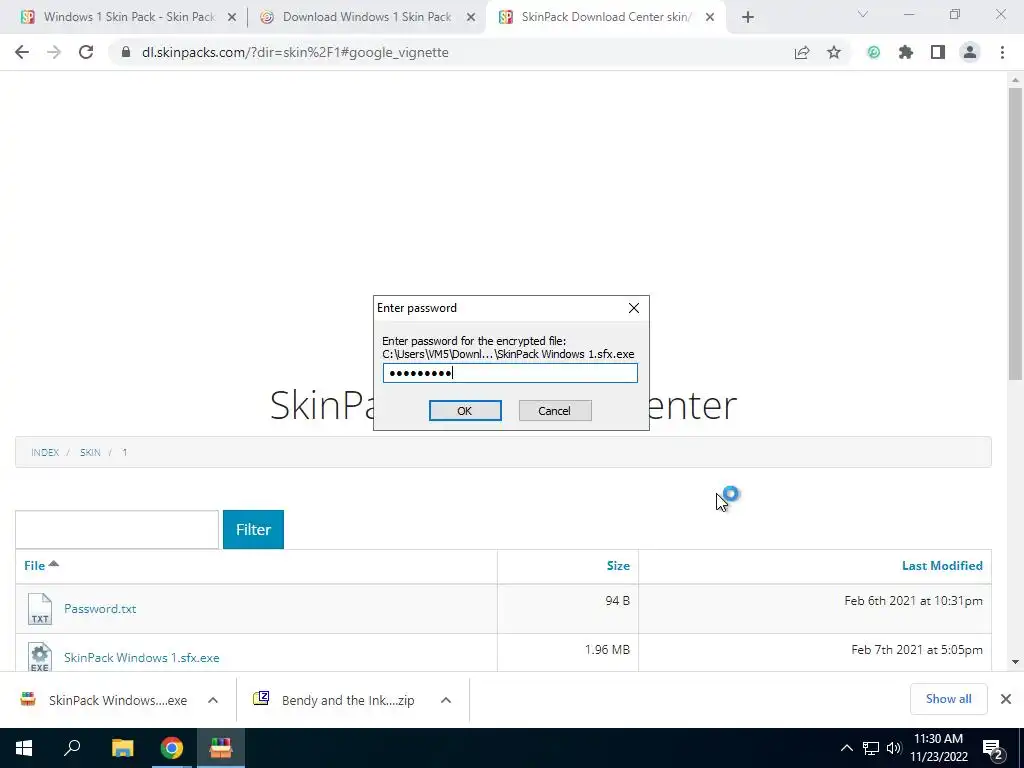This screenshot has width=1024, height=768.
Task: Cancel the password dialog
Action: pos(555,411)
